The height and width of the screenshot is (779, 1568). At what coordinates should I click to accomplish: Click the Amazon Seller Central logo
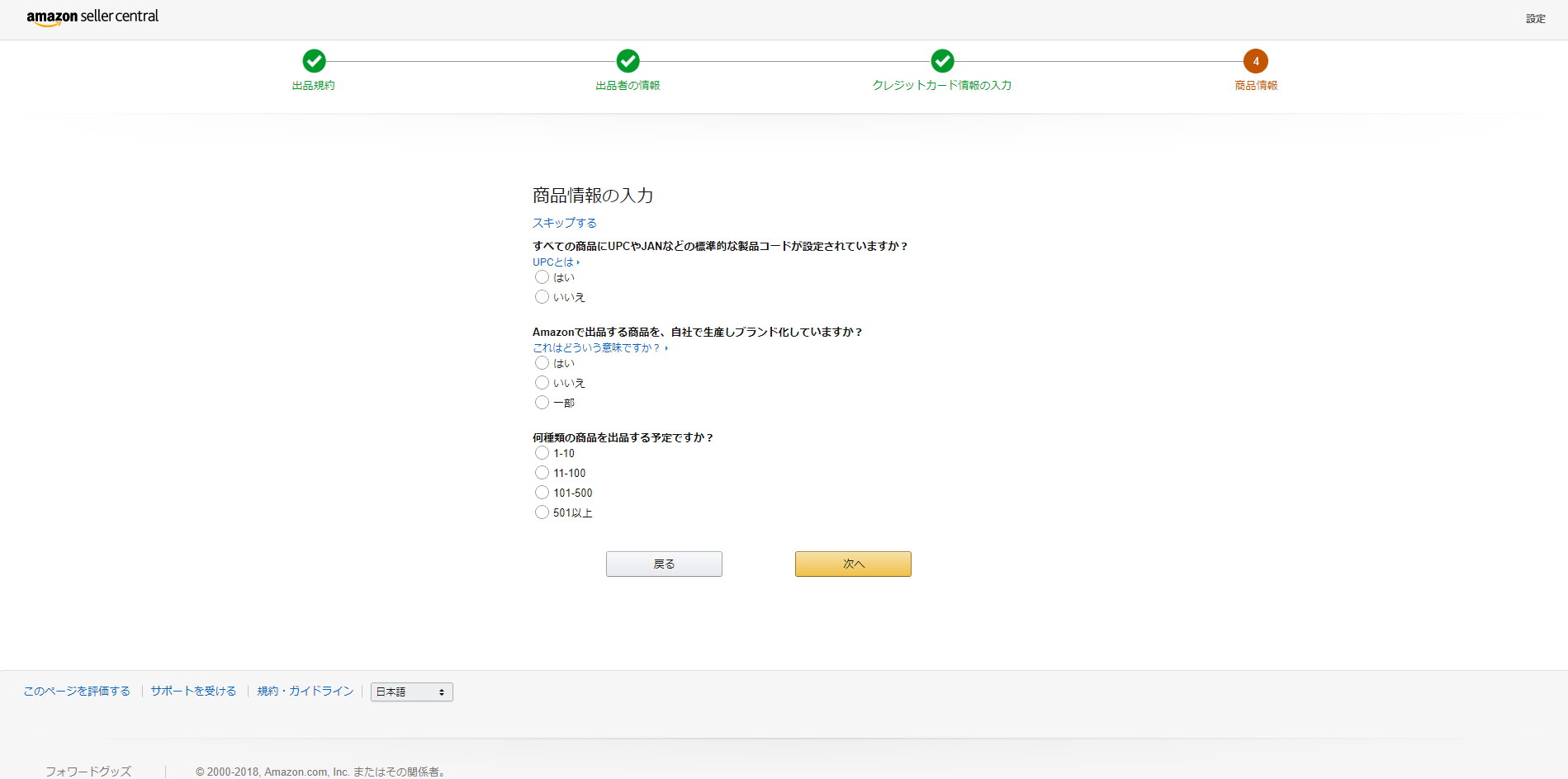(92, 17)
